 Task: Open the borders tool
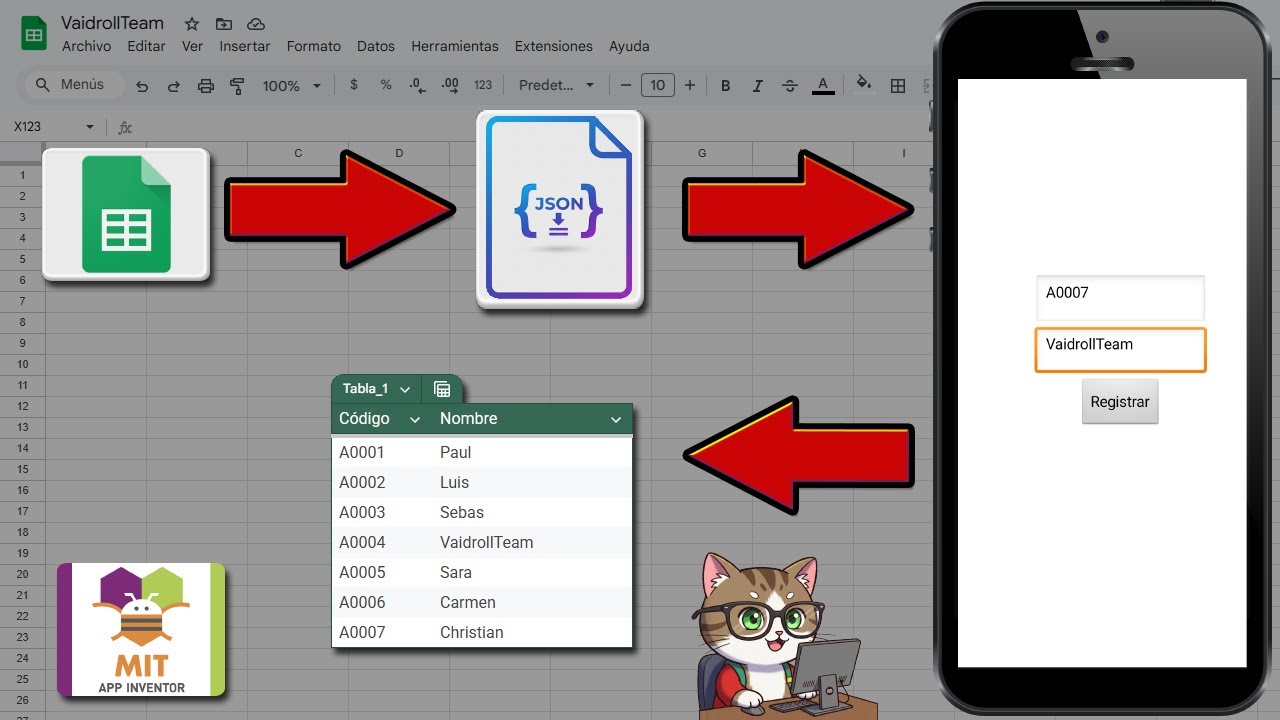coord(898,86)
